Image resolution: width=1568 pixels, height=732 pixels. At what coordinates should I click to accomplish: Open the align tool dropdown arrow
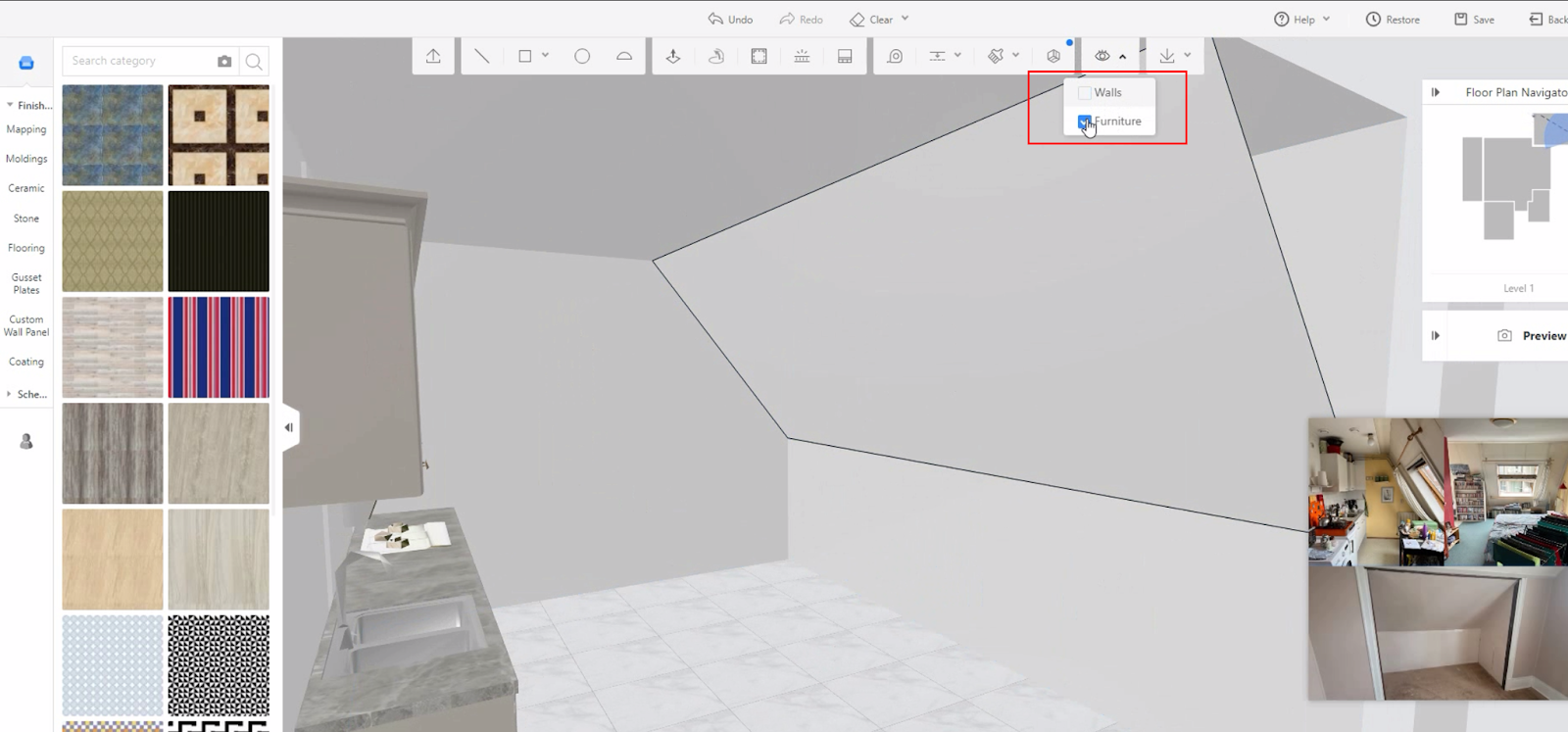point(957,56)
